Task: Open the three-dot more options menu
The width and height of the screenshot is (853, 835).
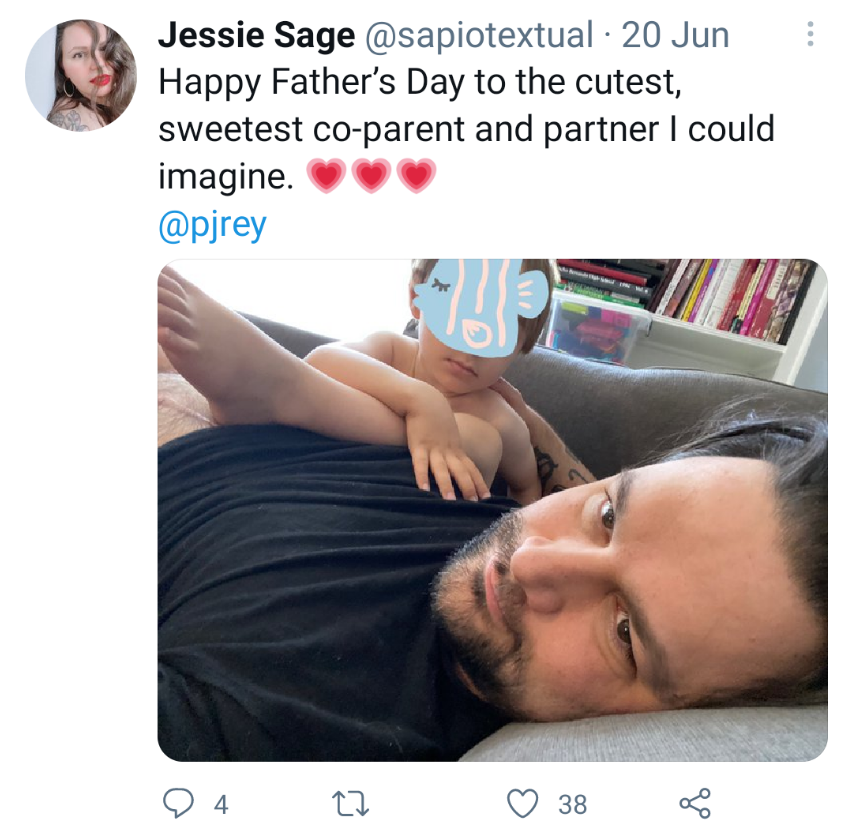Action: coord(810,34)
